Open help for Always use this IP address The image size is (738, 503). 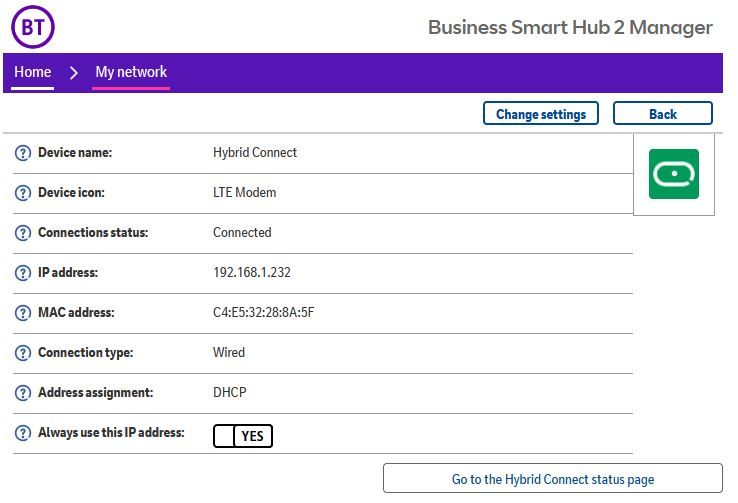(23, 433)
